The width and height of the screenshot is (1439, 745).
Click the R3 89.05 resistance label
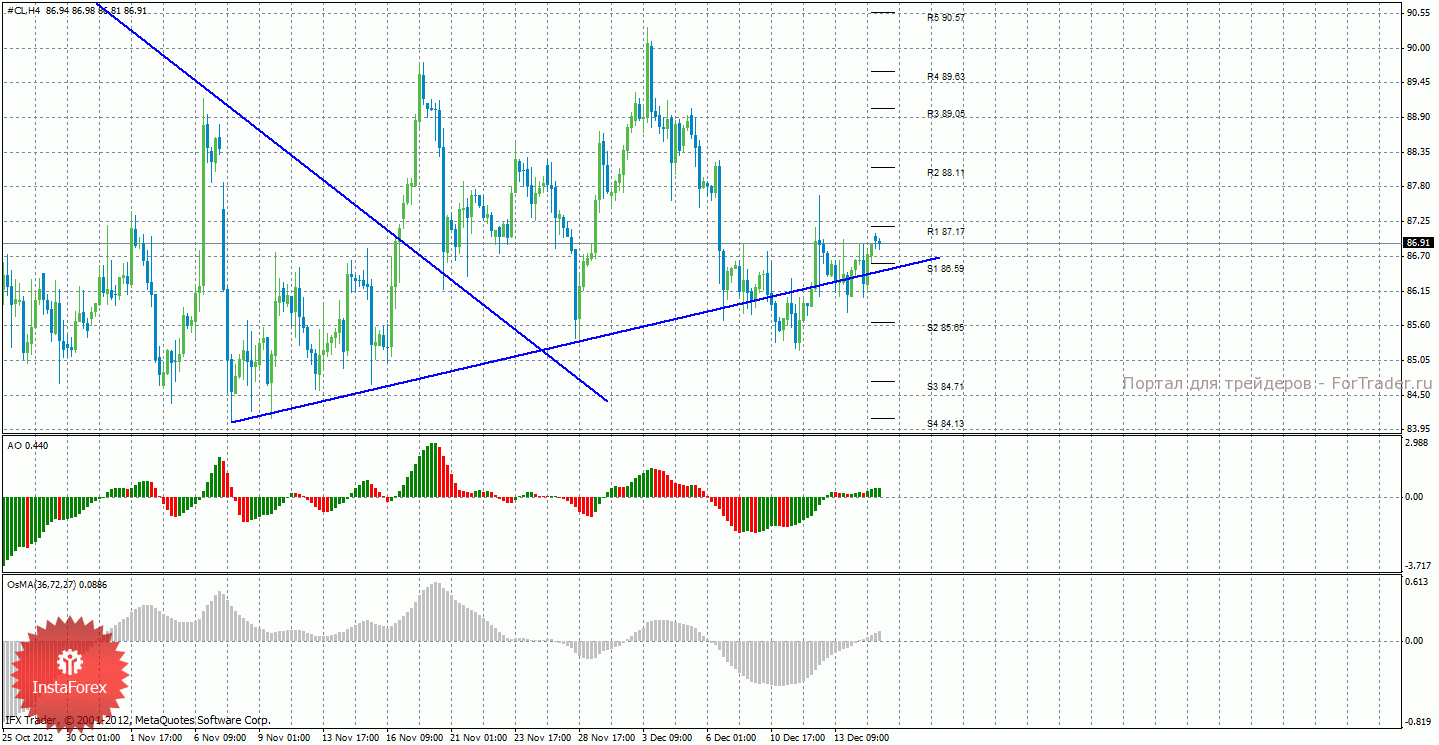pyautogui.click(x=945, y=114)
